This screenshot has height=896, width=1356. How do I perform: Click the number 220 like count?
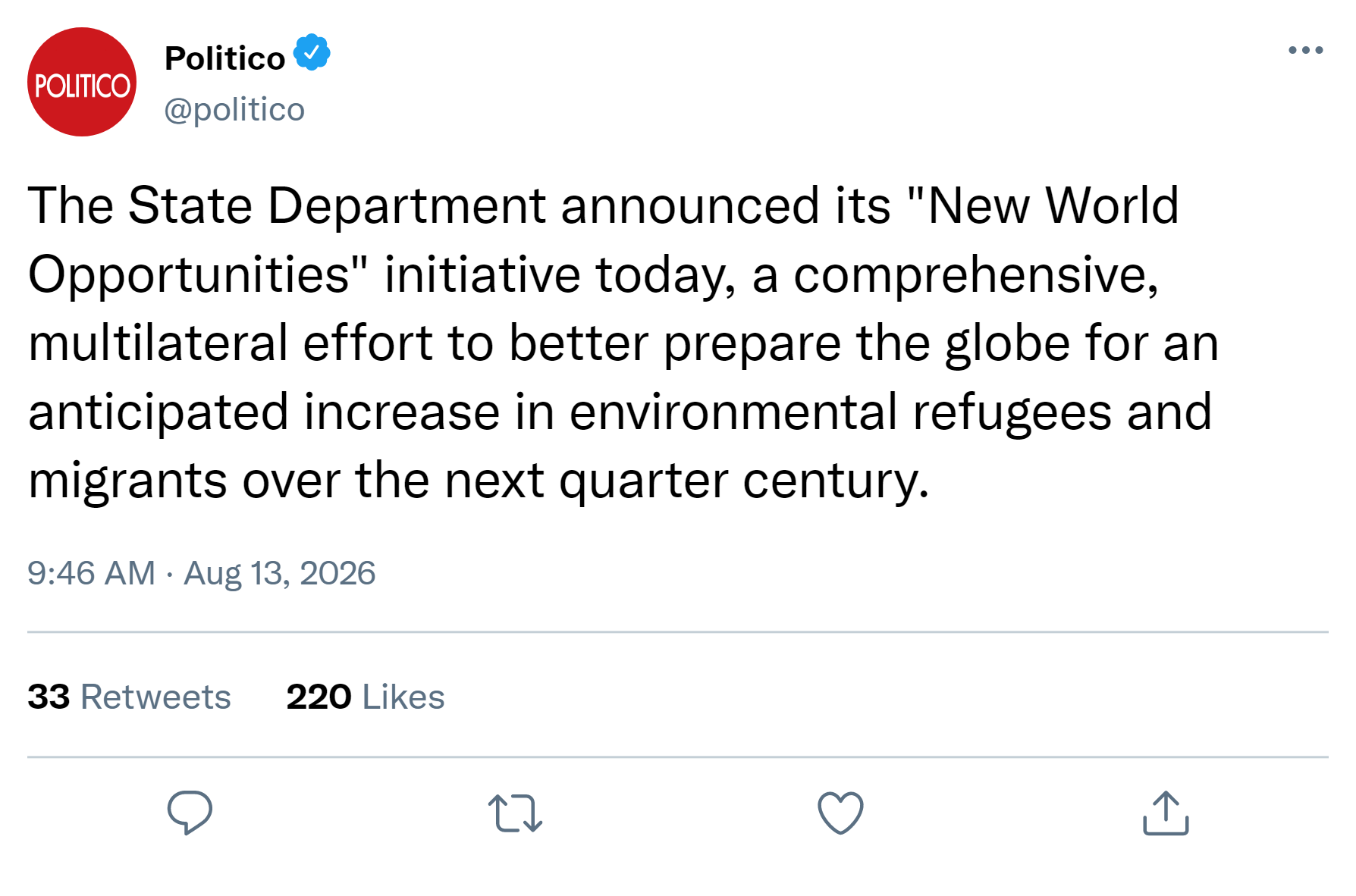(319, 697)
